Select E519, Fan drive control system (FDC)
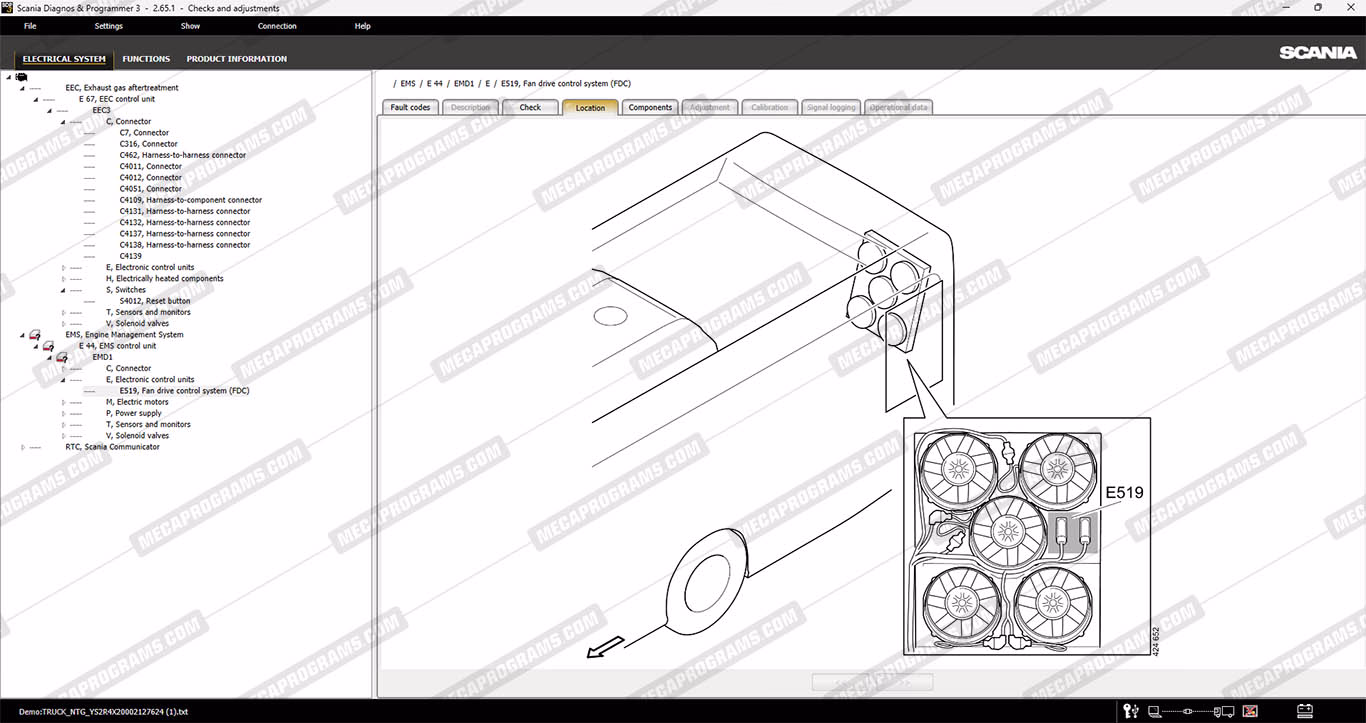 [x=184, y=391]
